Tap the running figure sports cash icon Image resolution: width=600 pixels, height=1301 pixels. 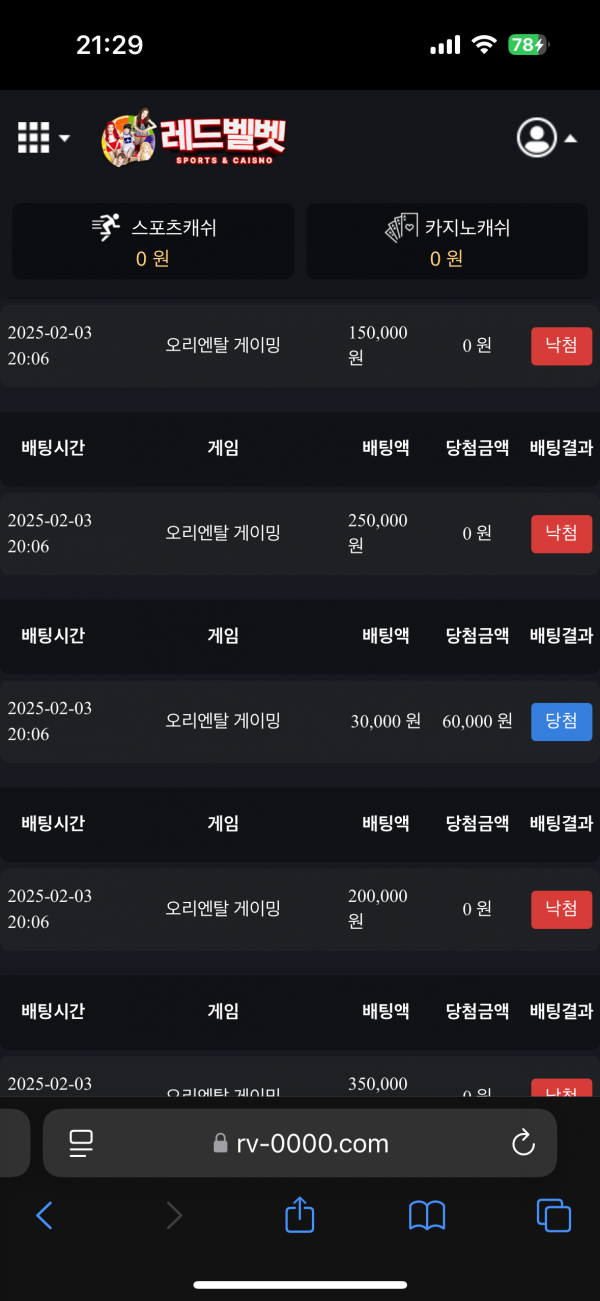pos(105,228)
